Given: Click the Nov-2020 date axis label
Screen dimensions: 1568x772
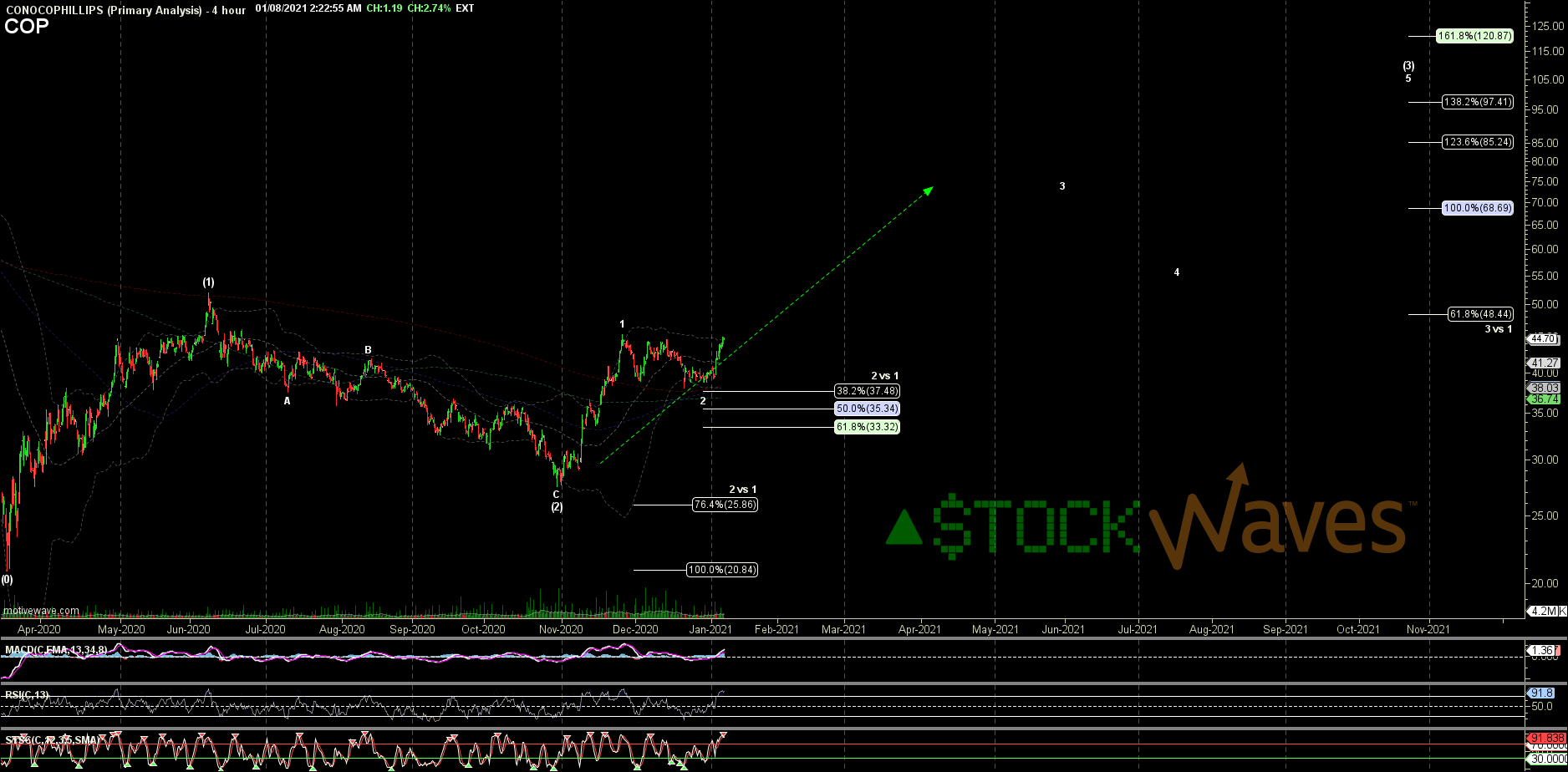Looking at the screenshot, I should point(561,631).
